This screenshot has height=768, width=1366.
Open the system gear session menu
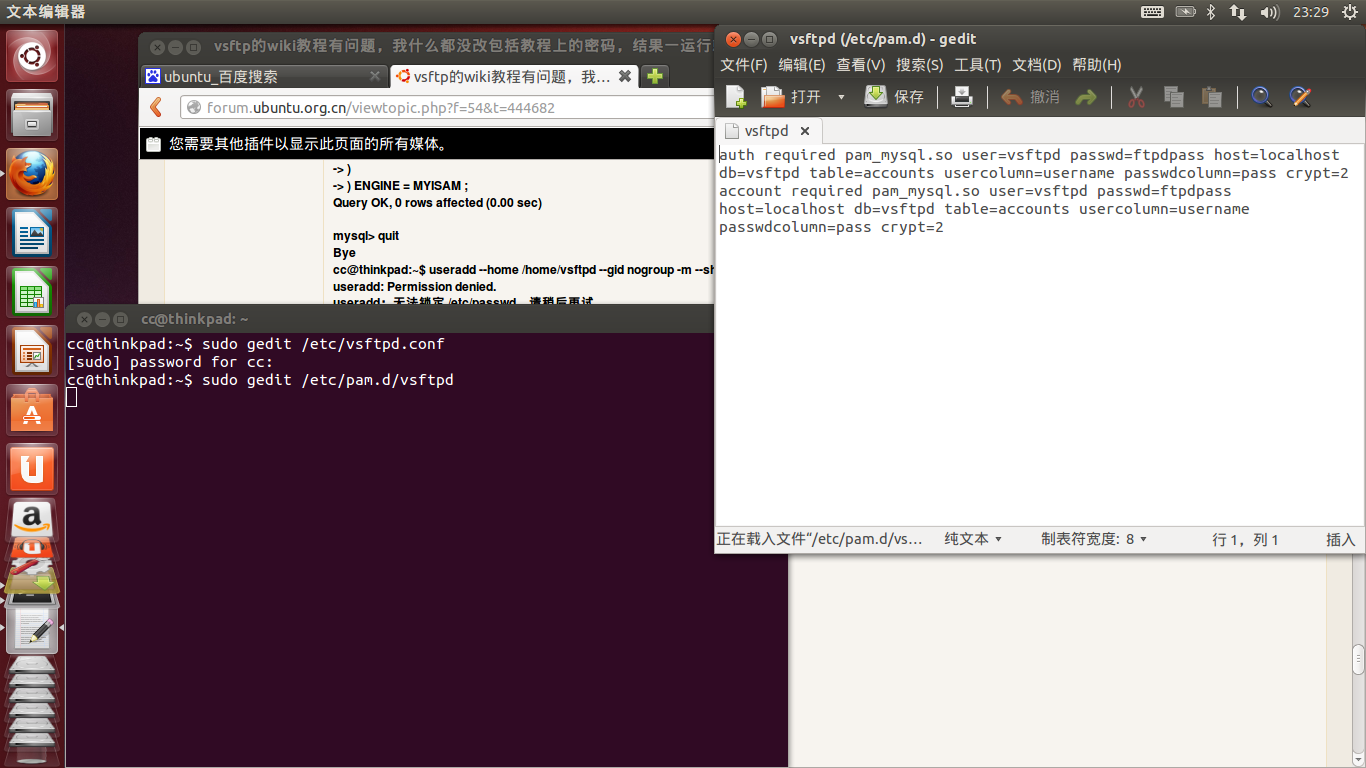(1350, 12)
